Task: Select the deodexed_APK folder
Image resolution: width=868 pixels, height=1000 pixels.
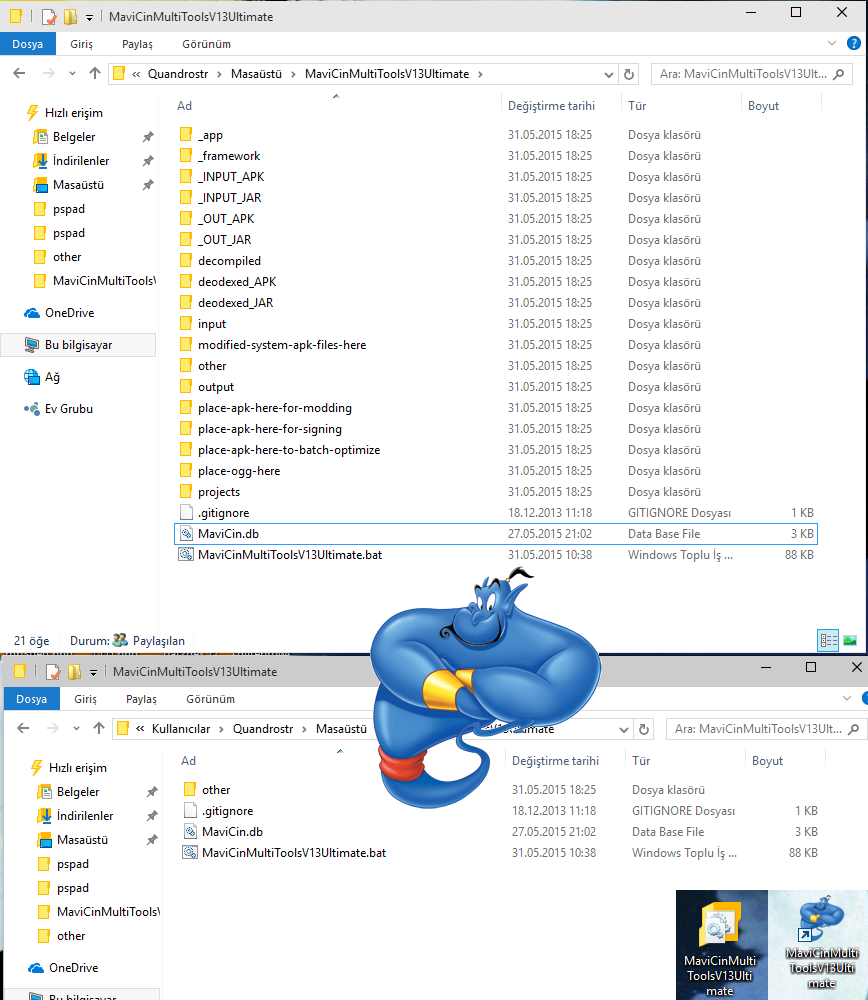Action: 237,282
